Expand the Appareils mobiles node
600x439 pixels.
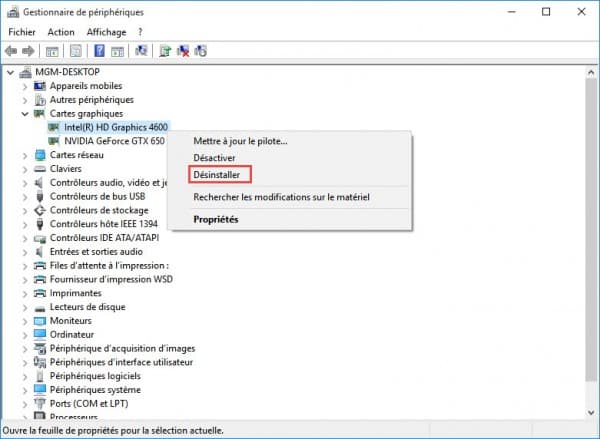[x=25, y=86]
